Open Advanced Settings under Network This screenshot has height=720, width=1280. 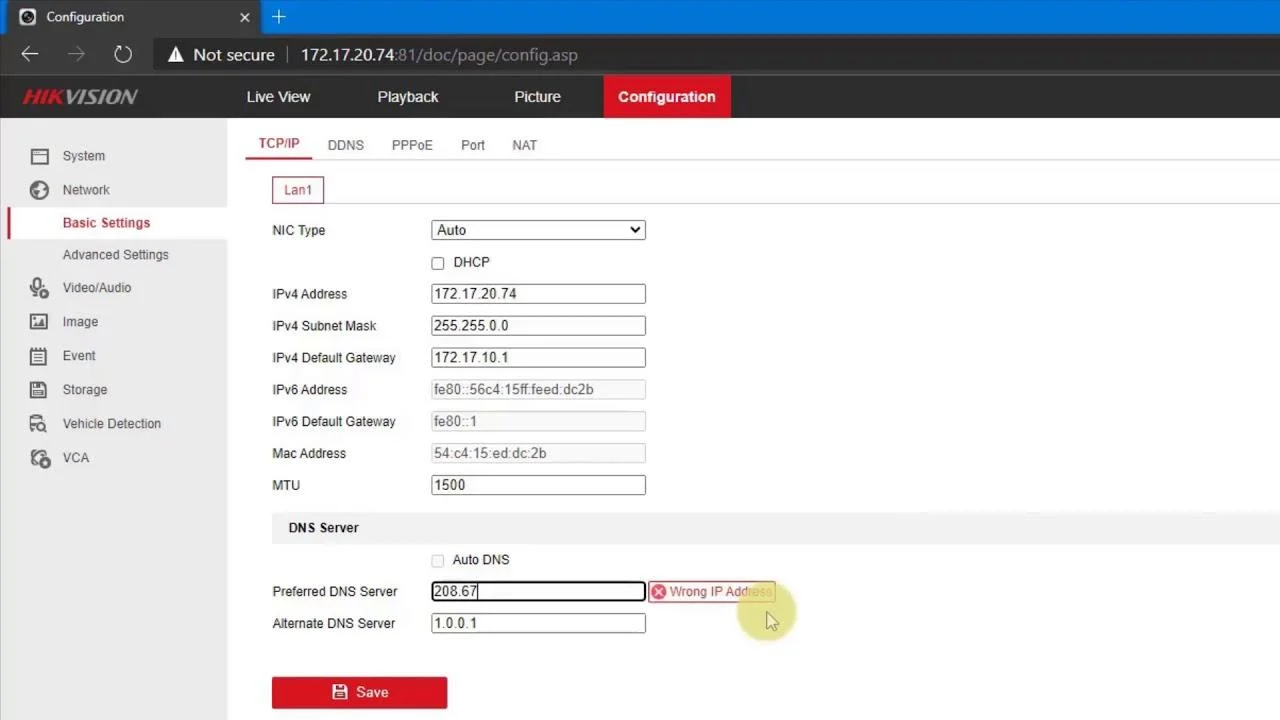click(x=116, y=255)
